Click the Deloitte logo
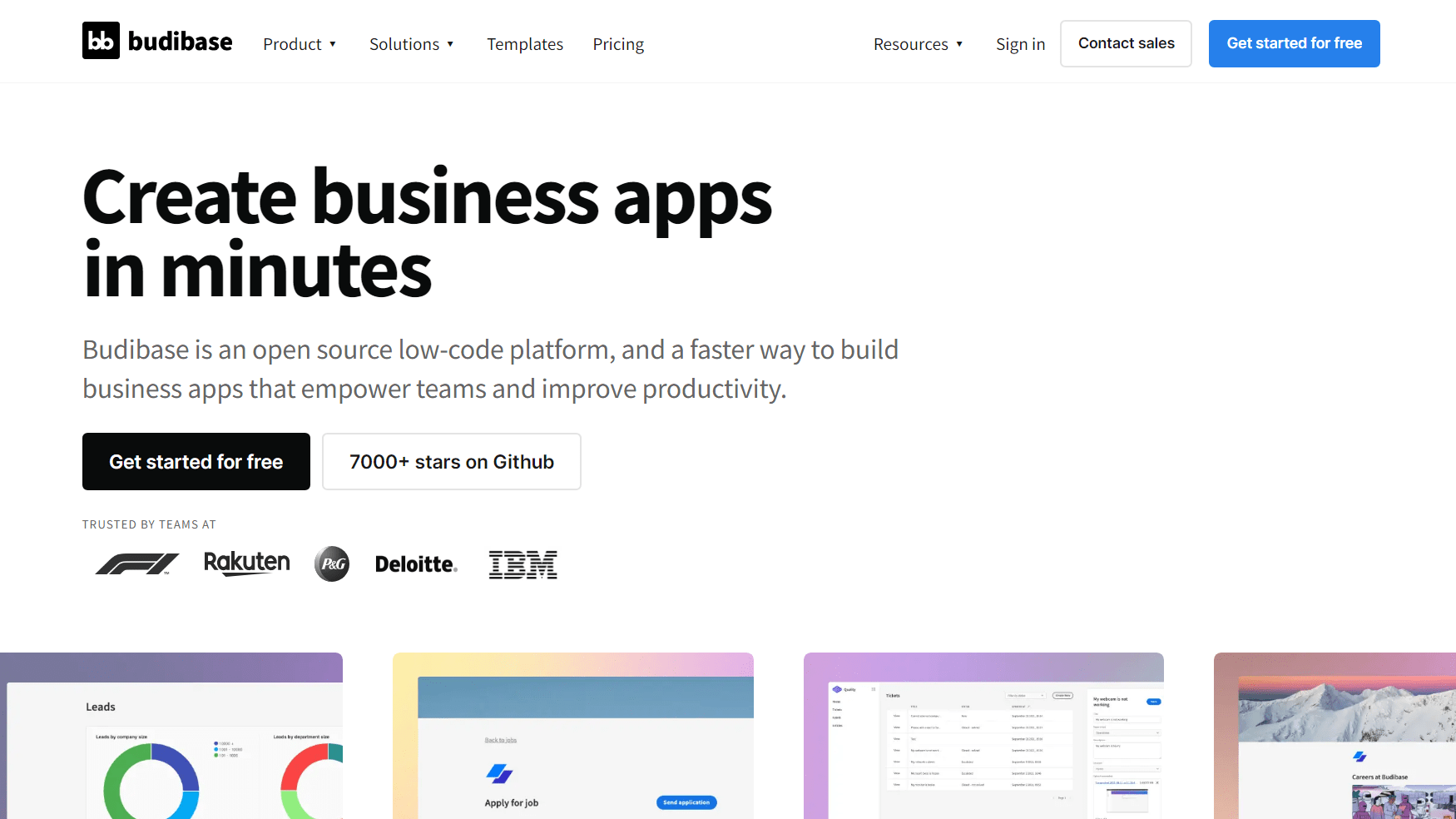 (416, 564)
